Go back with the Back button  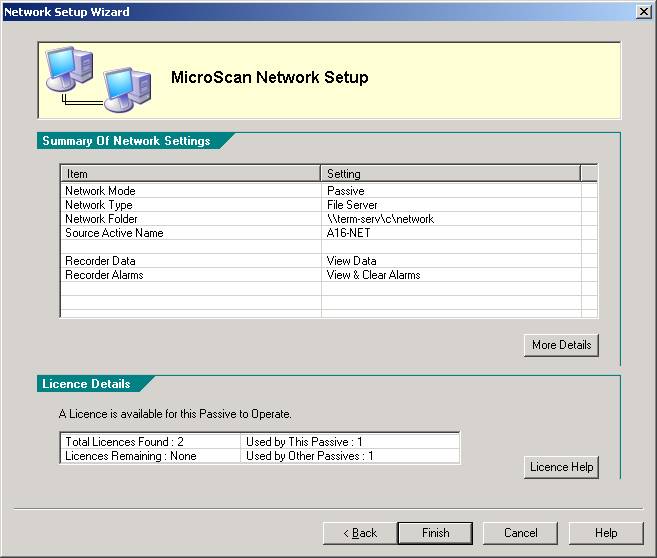click(360, 533)
